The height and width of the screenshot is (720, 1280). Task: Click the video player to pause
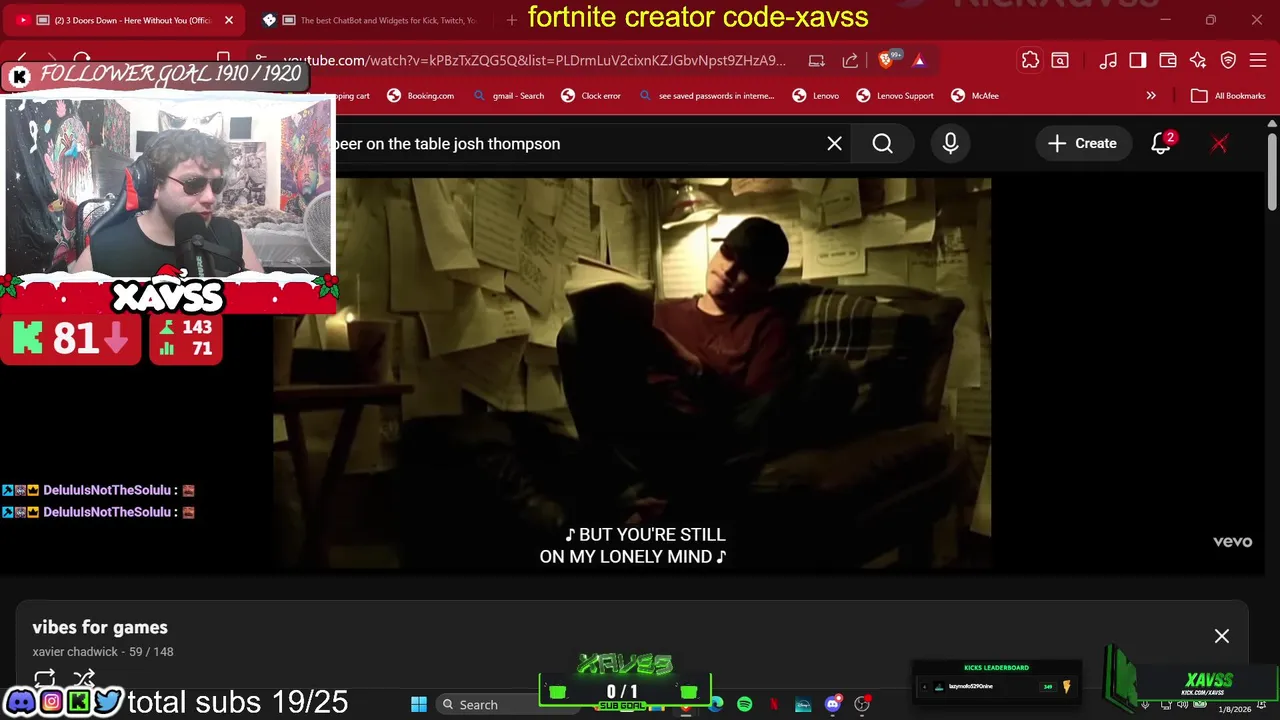coord(632,374)
